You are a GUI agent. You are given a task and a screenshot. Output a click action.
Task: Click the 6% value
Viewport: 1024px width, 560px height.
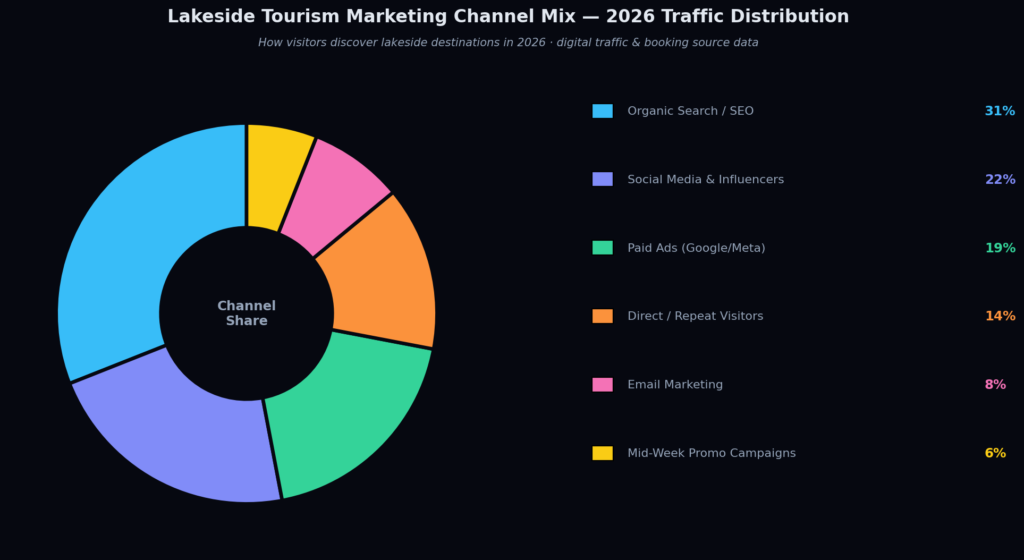(995, 453)
